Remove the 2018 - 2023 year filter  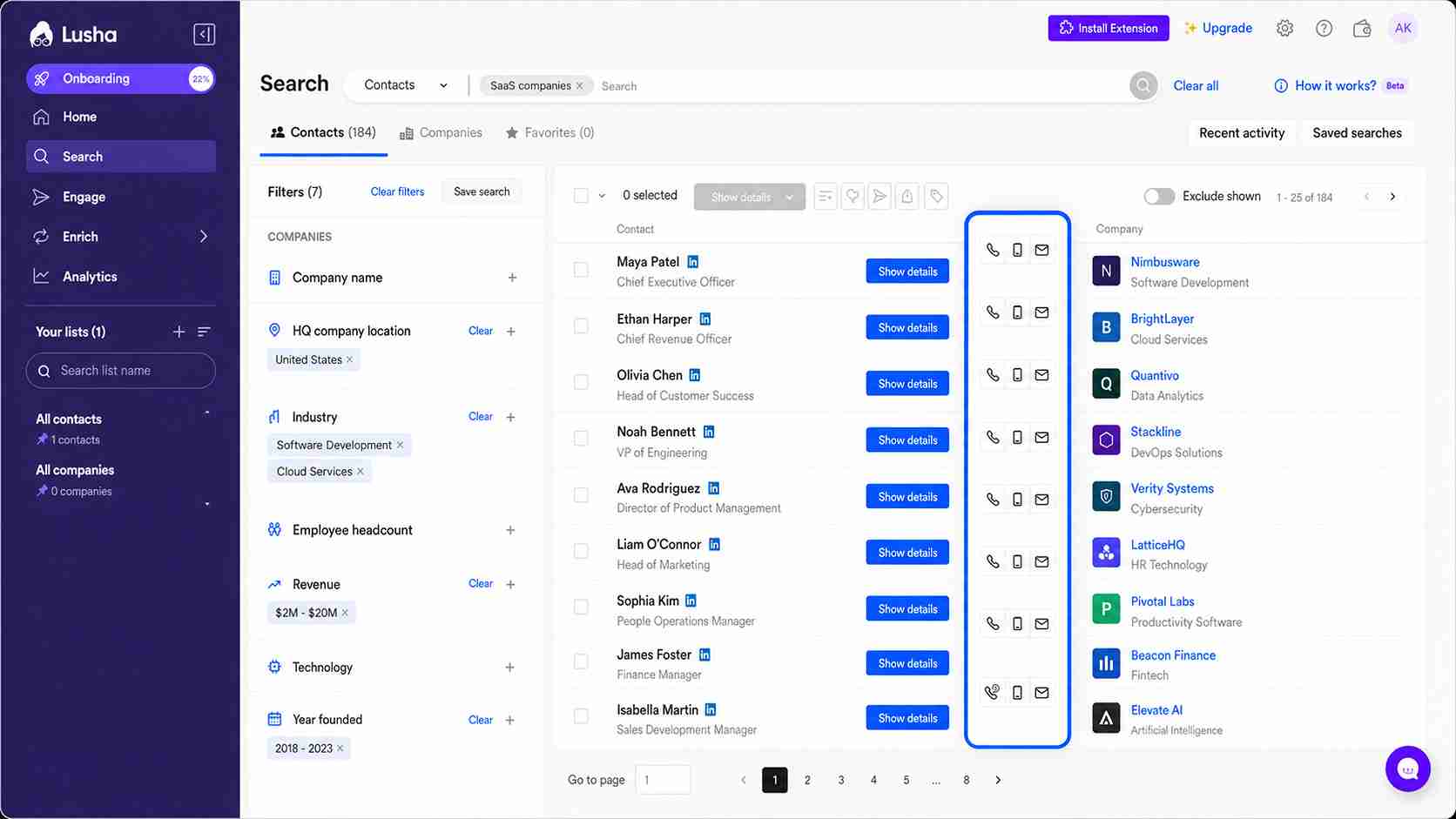tap(340, 749)
